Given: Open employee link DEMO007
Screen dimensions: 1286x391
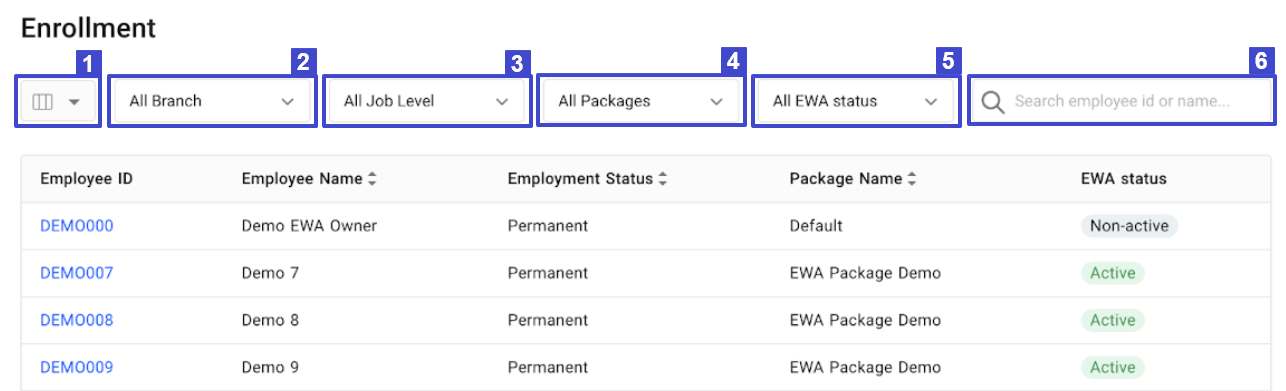Looking at the screenshot, I should click(77, 273).
